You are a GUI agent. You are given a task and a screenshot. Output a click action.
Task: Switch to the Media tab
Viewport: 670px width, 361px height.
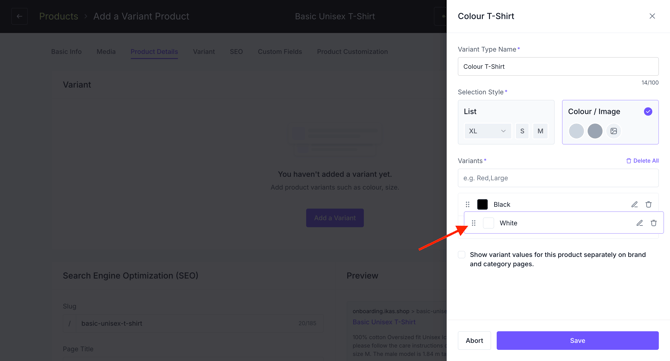[106, 52]
